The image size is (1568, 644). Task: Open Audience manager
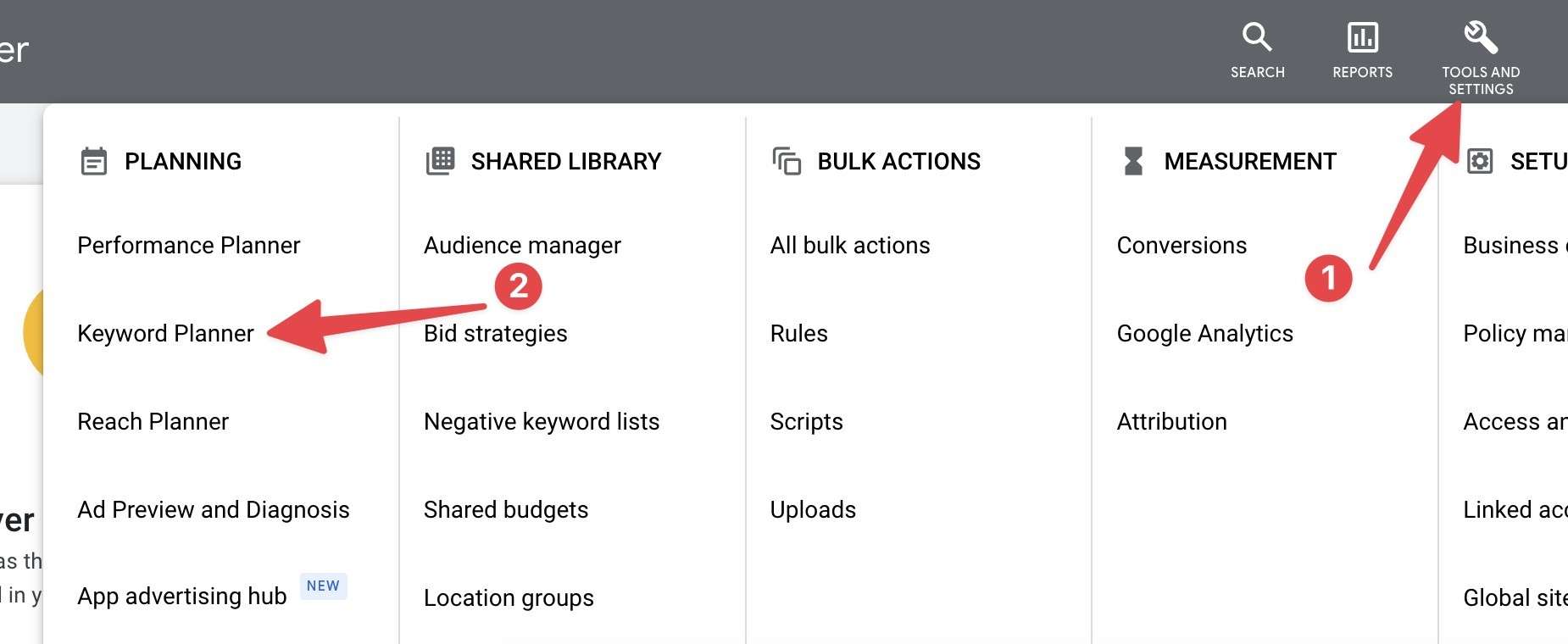(x=522, y=246)
